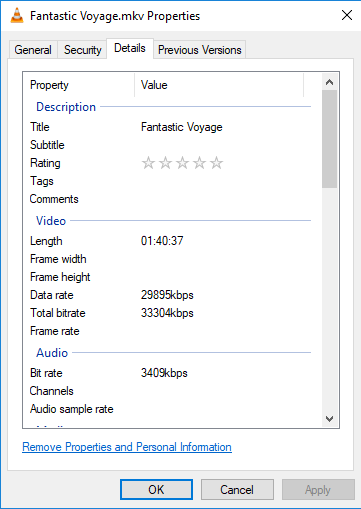Click the Audio section heading
361x509 pixels.
coord(52,353)
